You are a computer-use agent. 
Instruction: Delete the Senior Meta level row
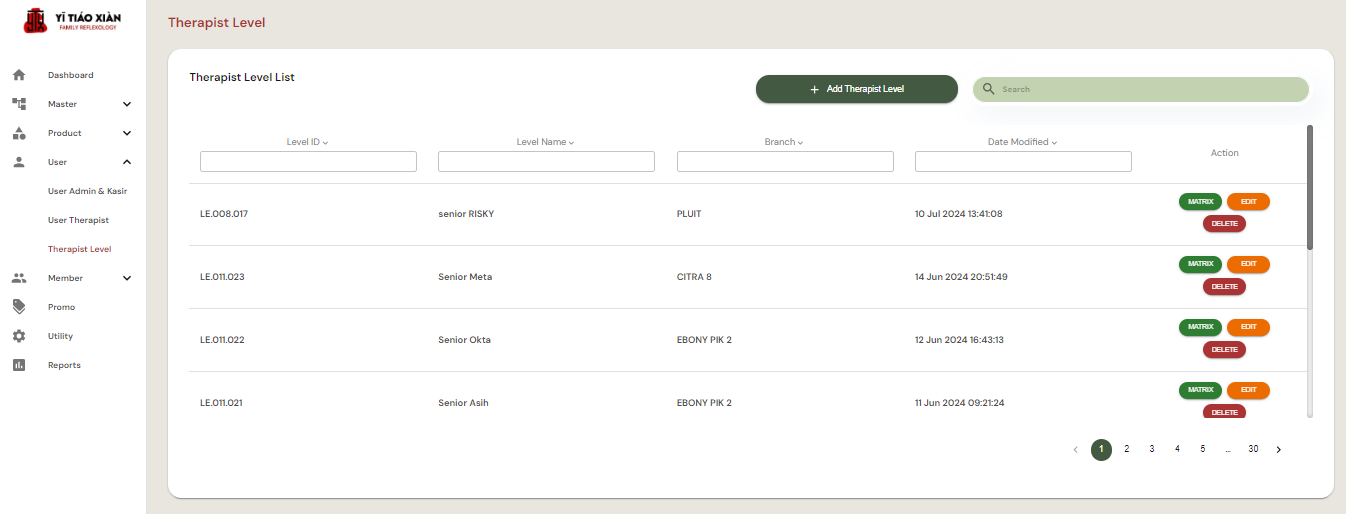(1224, 287)
